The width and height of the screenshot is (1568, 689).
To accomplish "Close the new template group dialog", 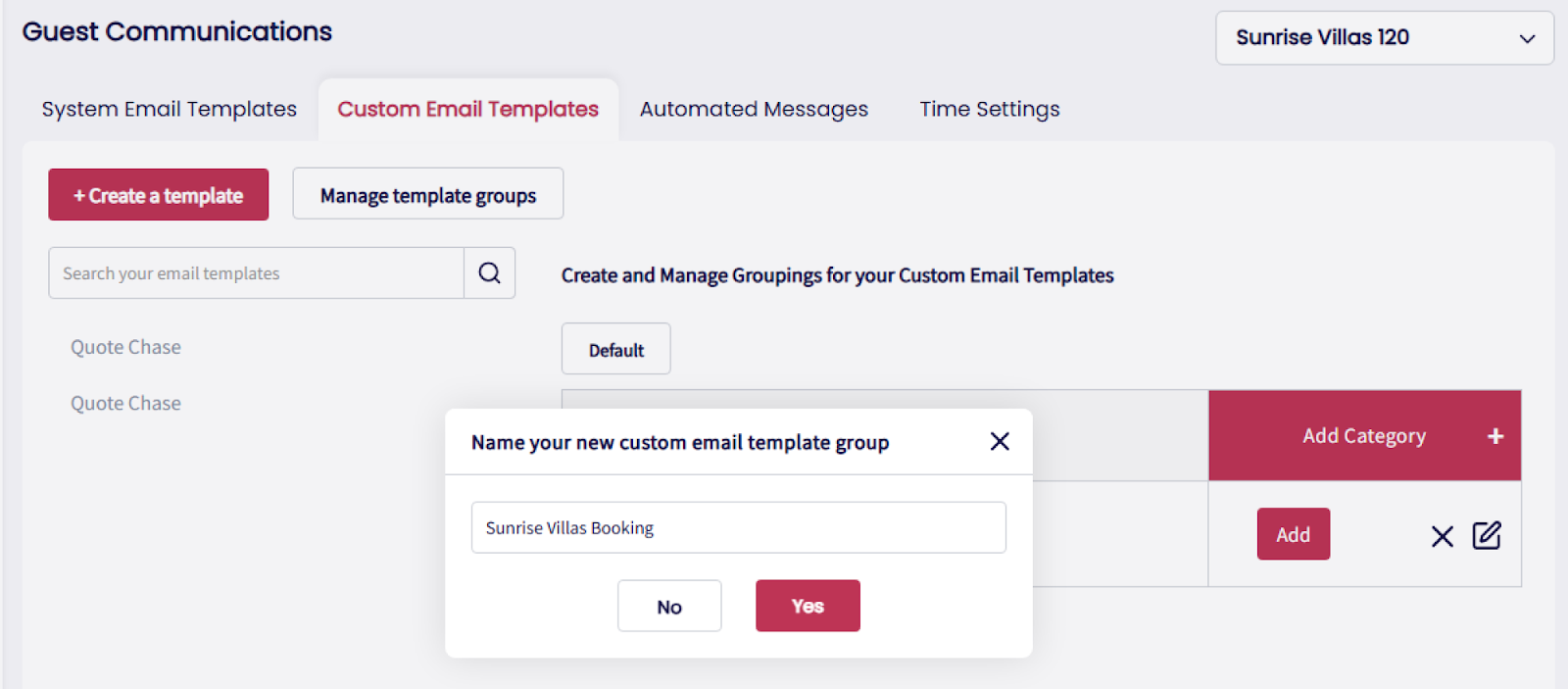I will point(1000,442).
